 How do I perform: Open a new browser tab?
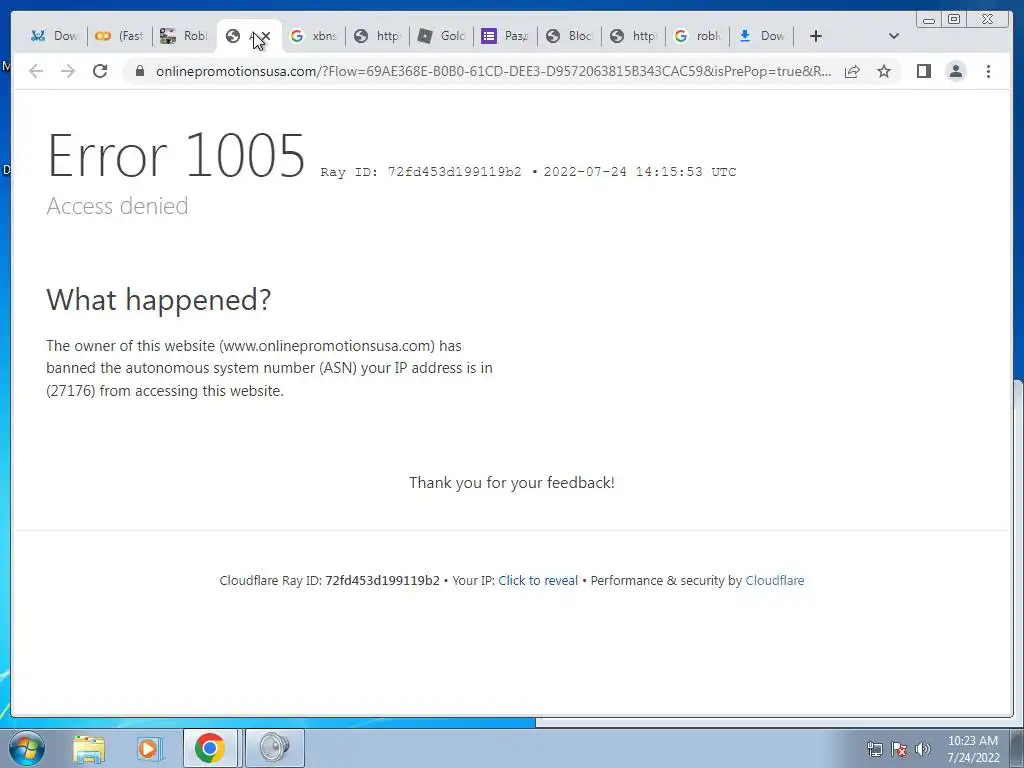[816, 36]
